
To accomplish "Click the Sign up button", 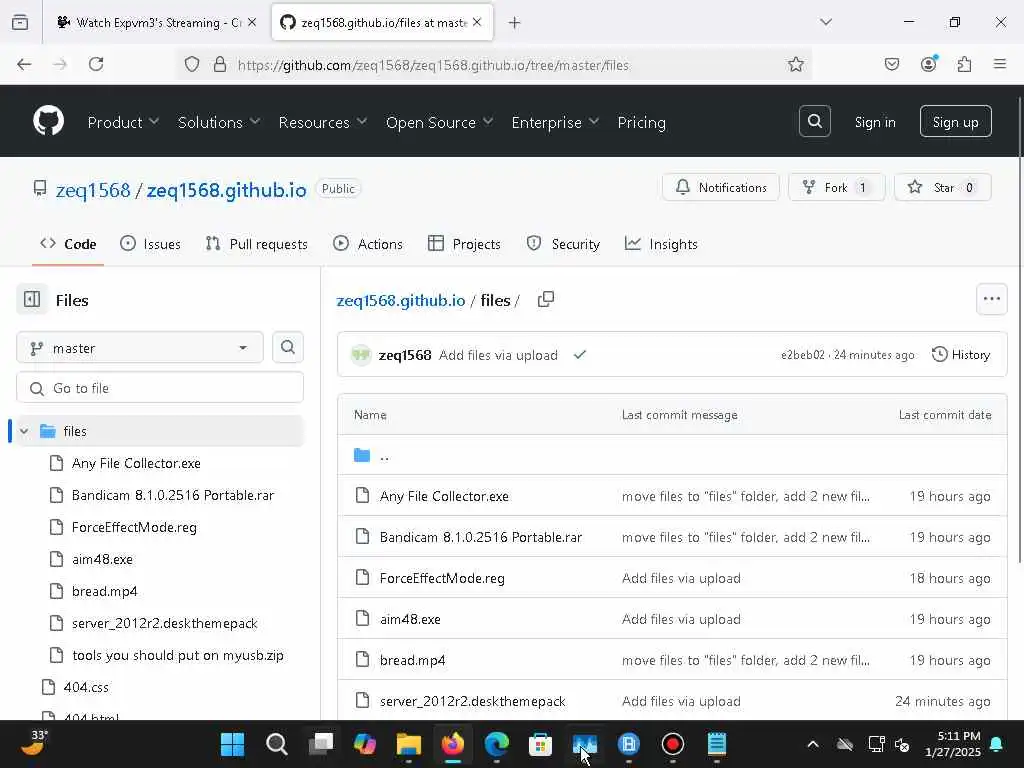I will pos(955,121).
